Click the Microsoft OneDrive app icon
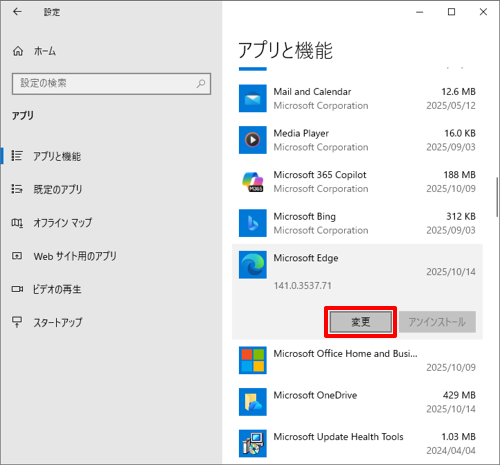The image size is (500, 465). click(x=253, y=402)
